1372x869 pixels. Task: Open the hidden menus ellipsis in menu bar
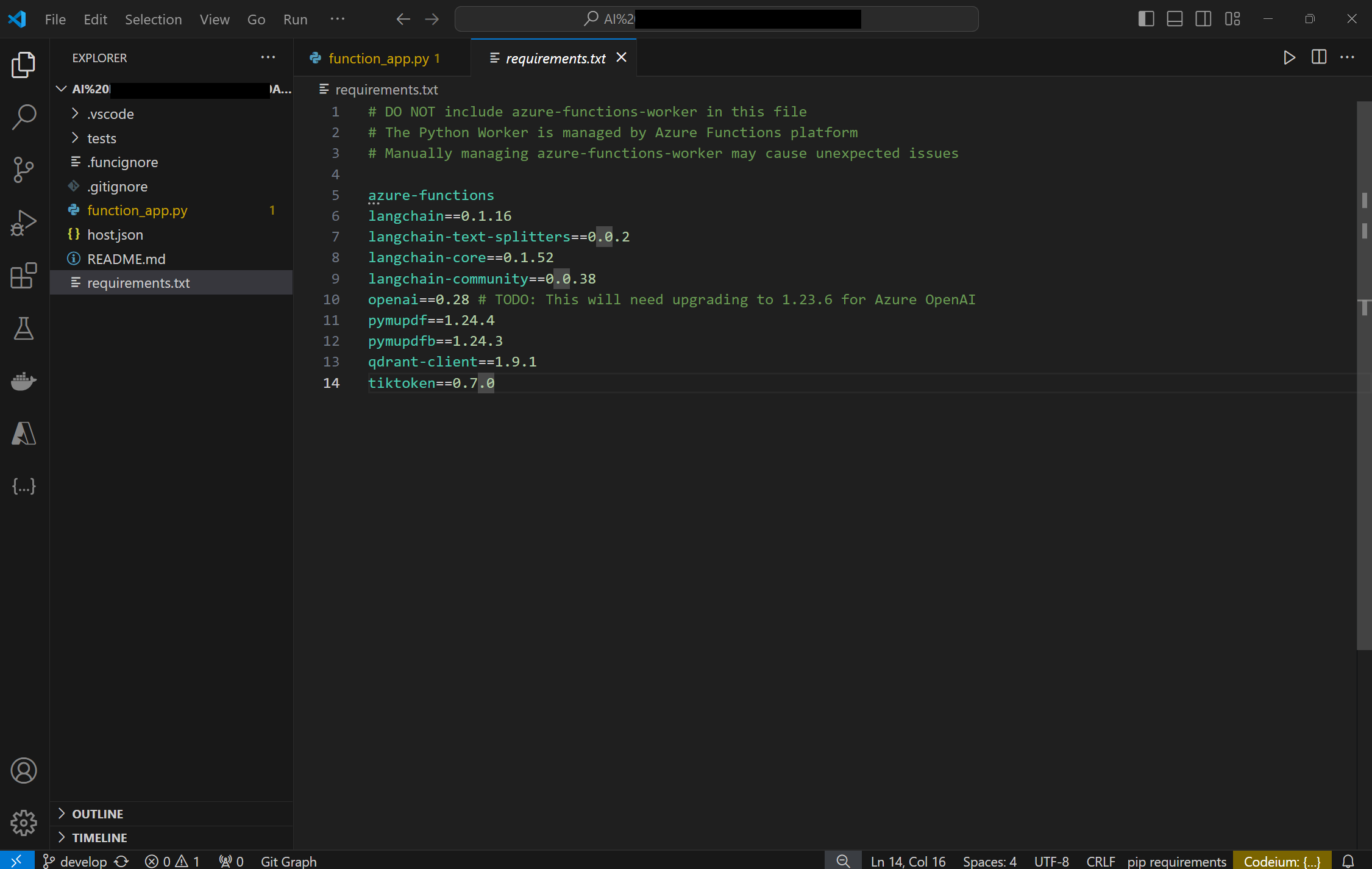(337, 19)
